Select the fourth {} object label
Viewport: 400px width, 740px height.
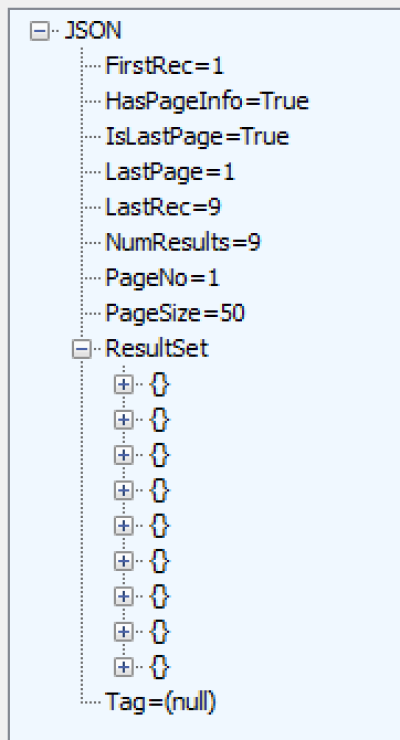point(159,491)
